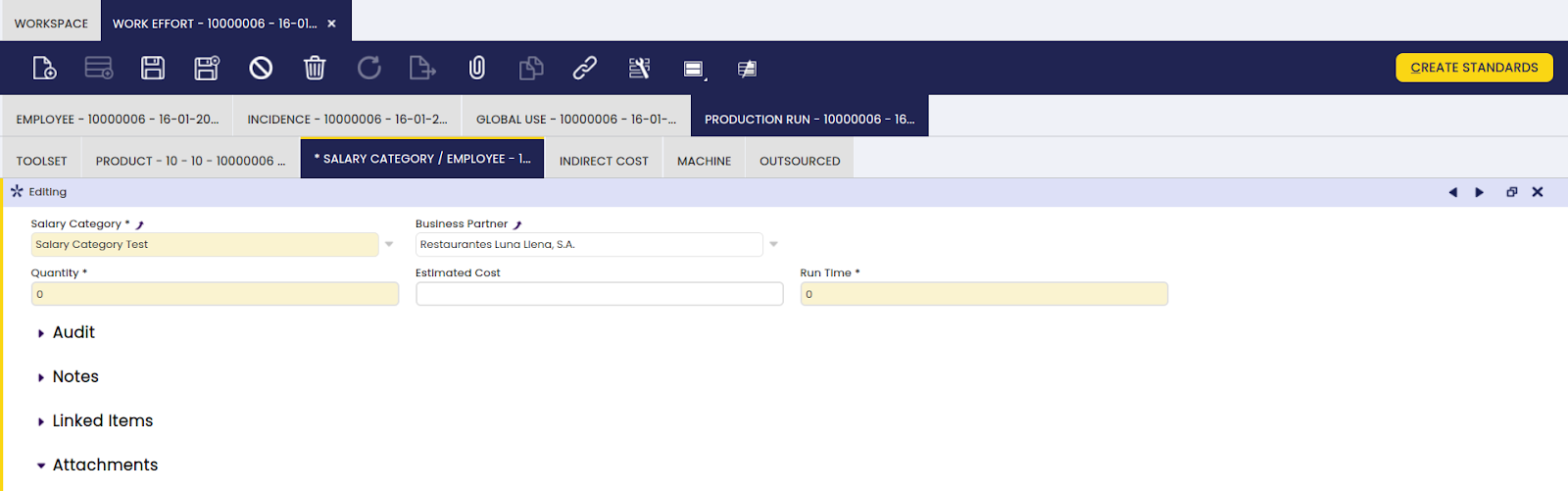
Task: Click the chain link toolbar icon
Action: click(585, 68)
